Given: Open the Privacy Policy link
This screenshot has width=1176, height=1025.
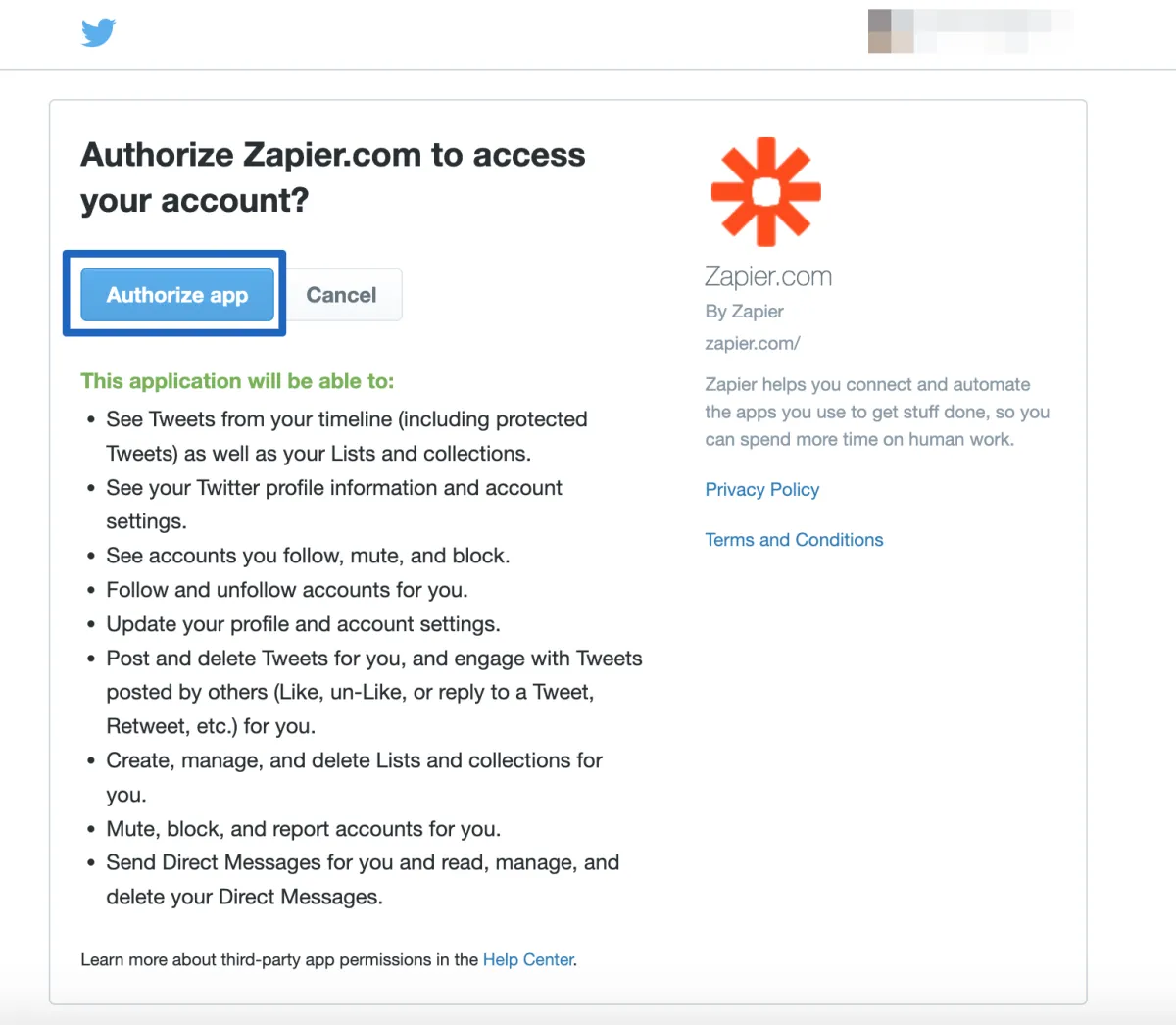Looking at the screenshot, I should click(762, 490).
